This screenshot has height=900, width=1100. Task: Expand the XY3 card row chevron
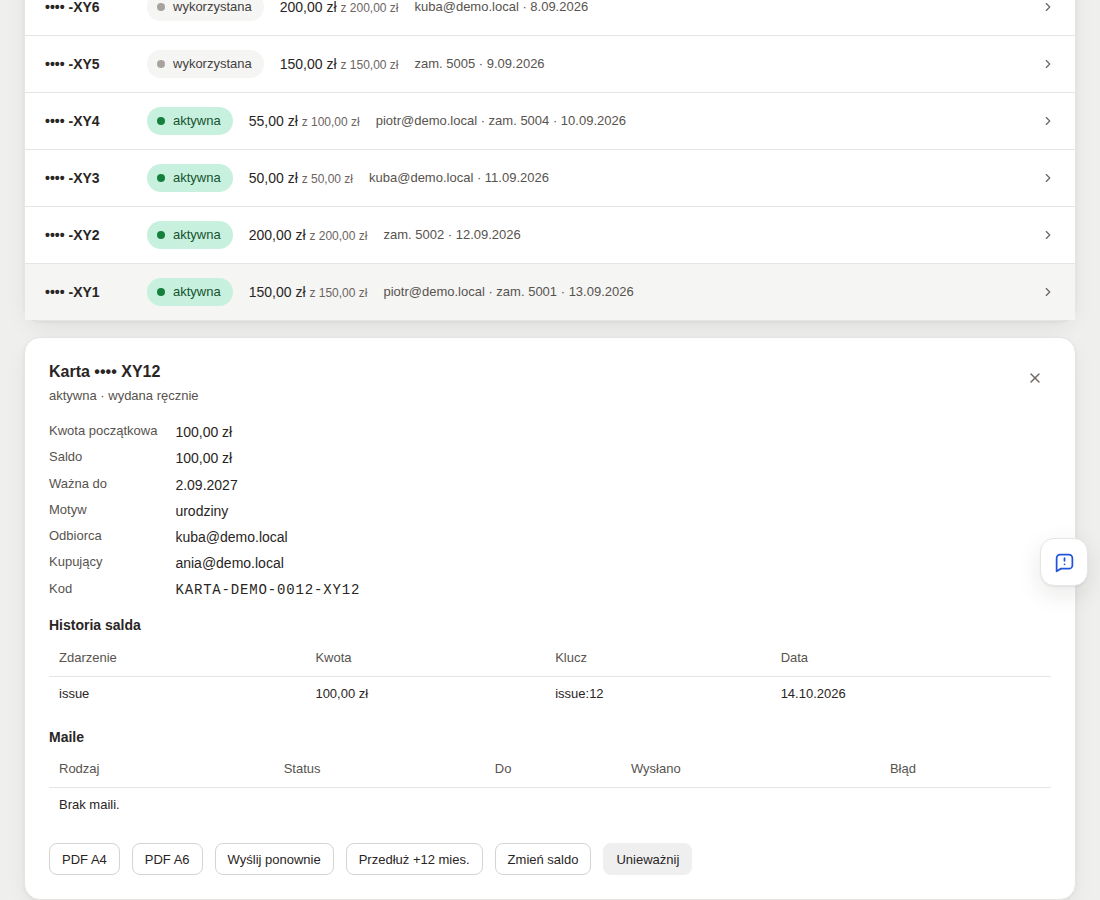1047,178
